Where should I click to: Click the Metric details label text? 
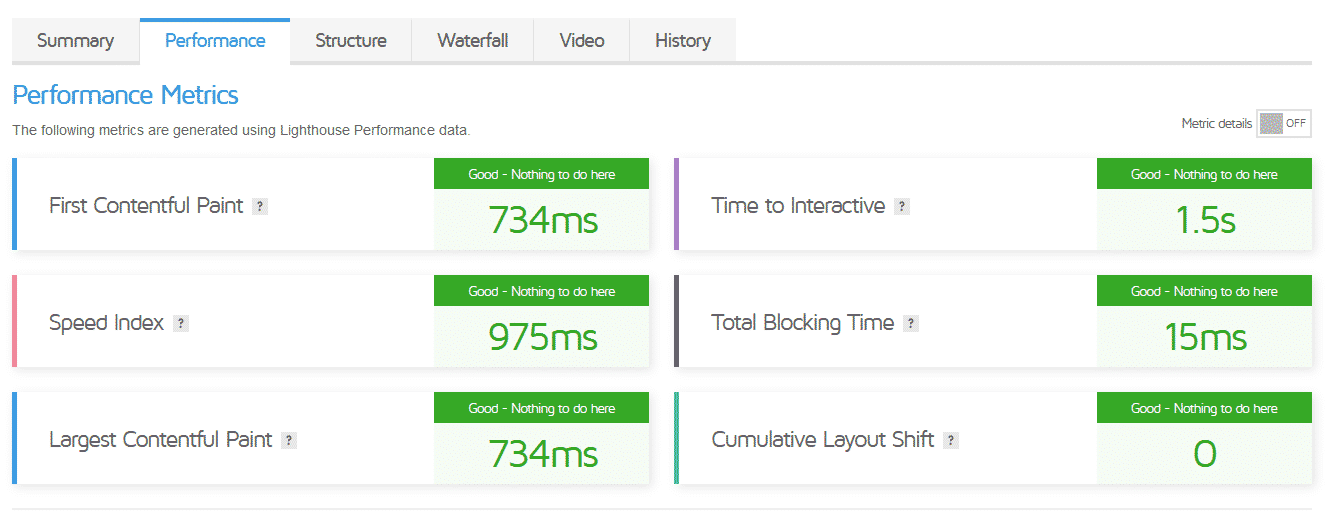tap(1216, 124)
